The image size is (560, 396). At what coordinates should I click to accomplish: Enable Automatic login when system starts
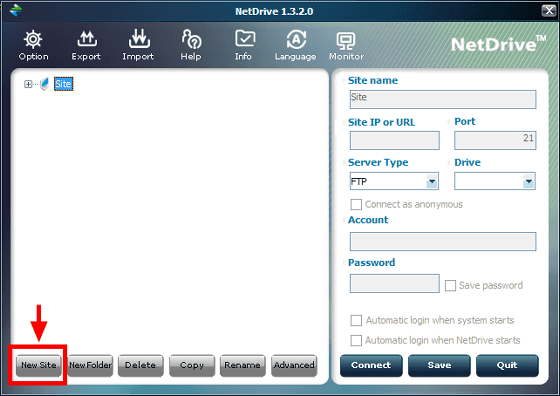coord(356,320)
